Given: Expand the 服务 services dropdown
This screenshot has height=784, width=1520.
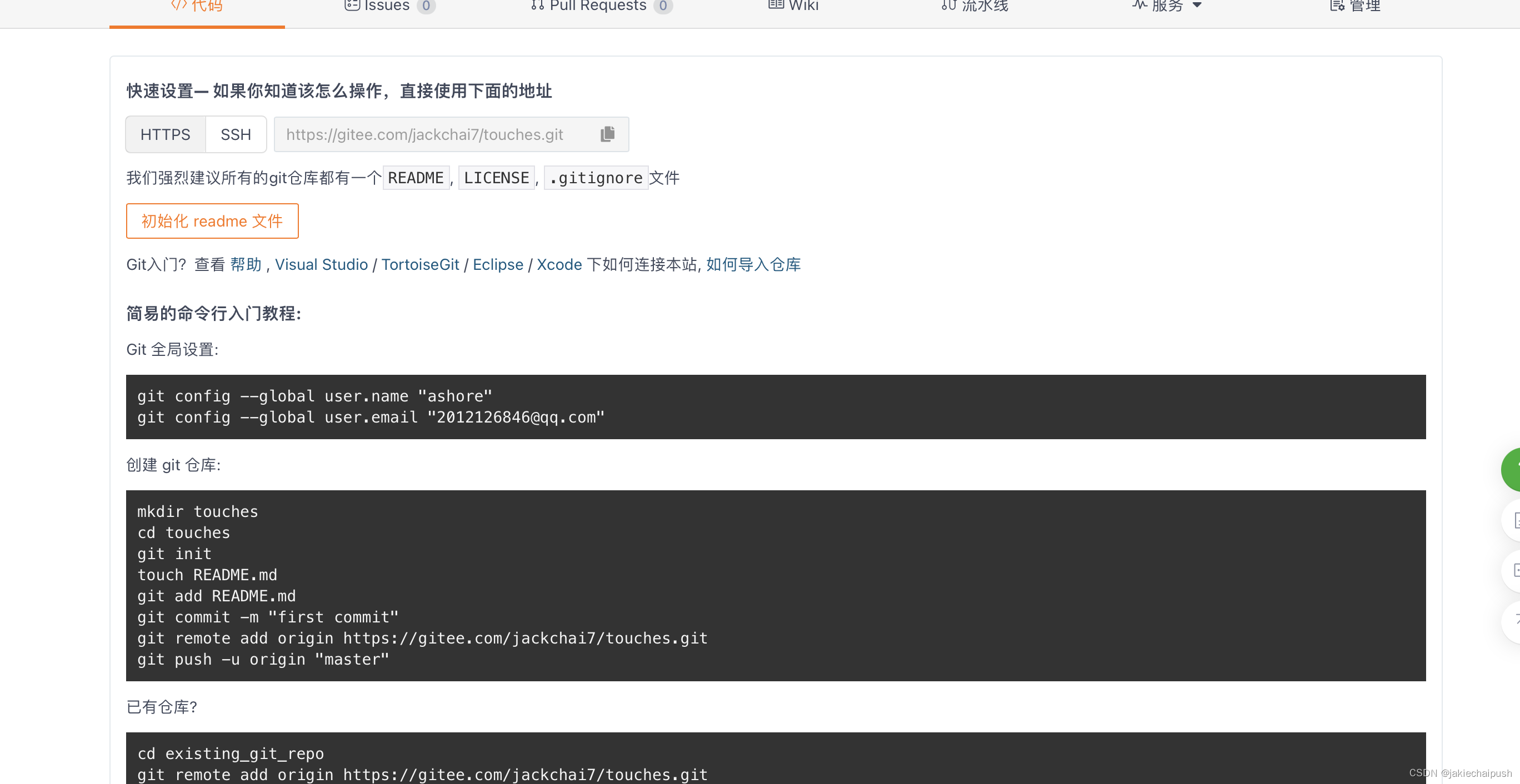Looking at the screenshot, I should (x=1167, y=7).
